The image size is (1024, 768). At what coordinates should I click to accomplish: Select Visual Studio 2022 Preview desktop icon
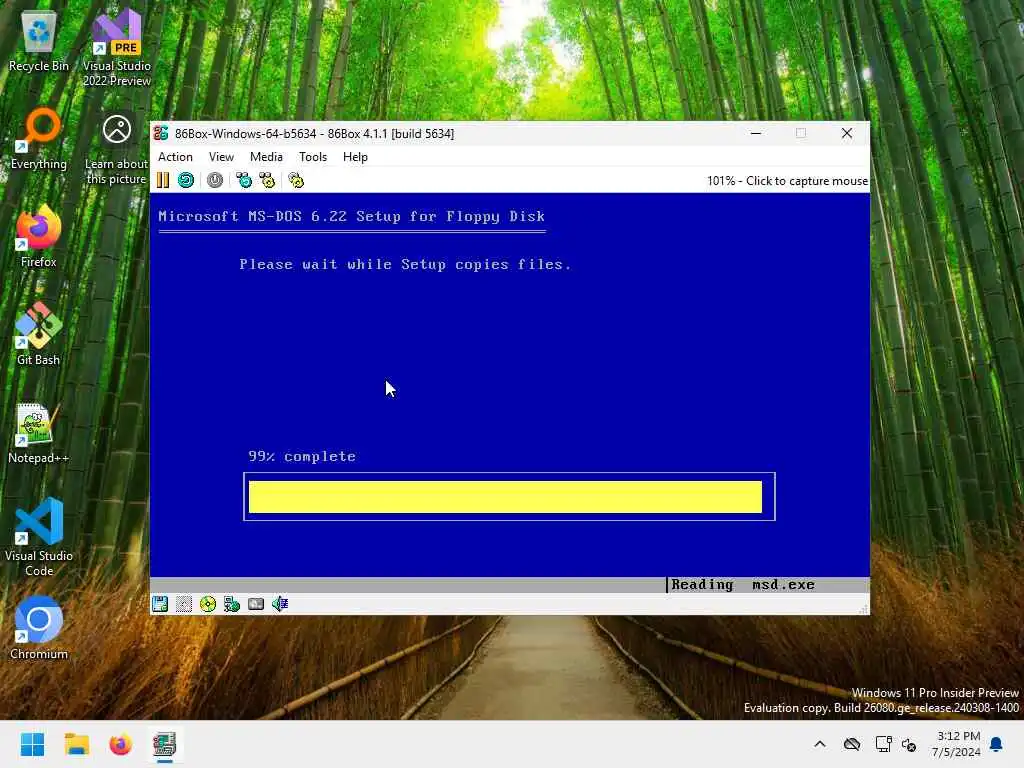tap(117, 48)
